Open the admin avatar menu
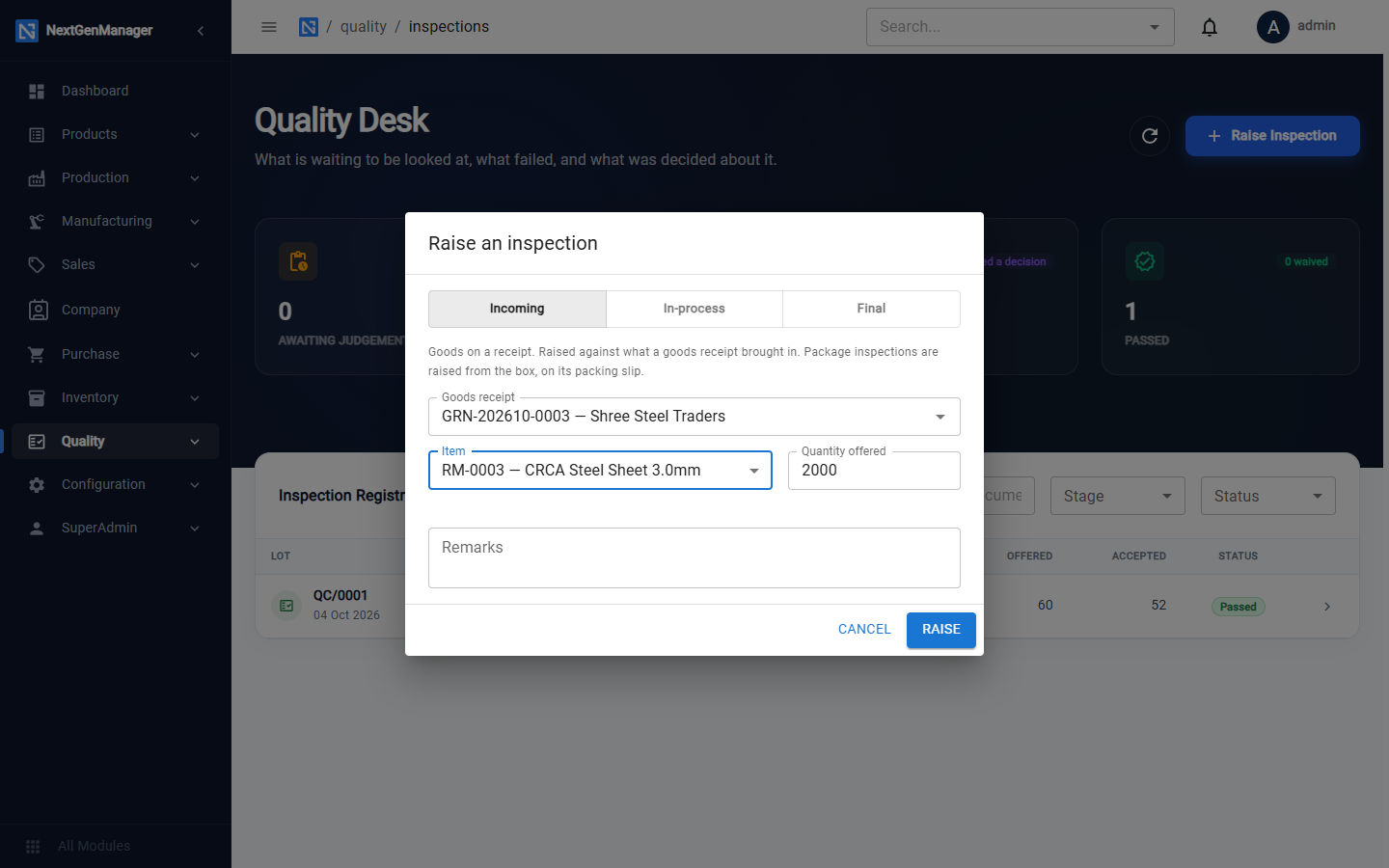 1273,27
